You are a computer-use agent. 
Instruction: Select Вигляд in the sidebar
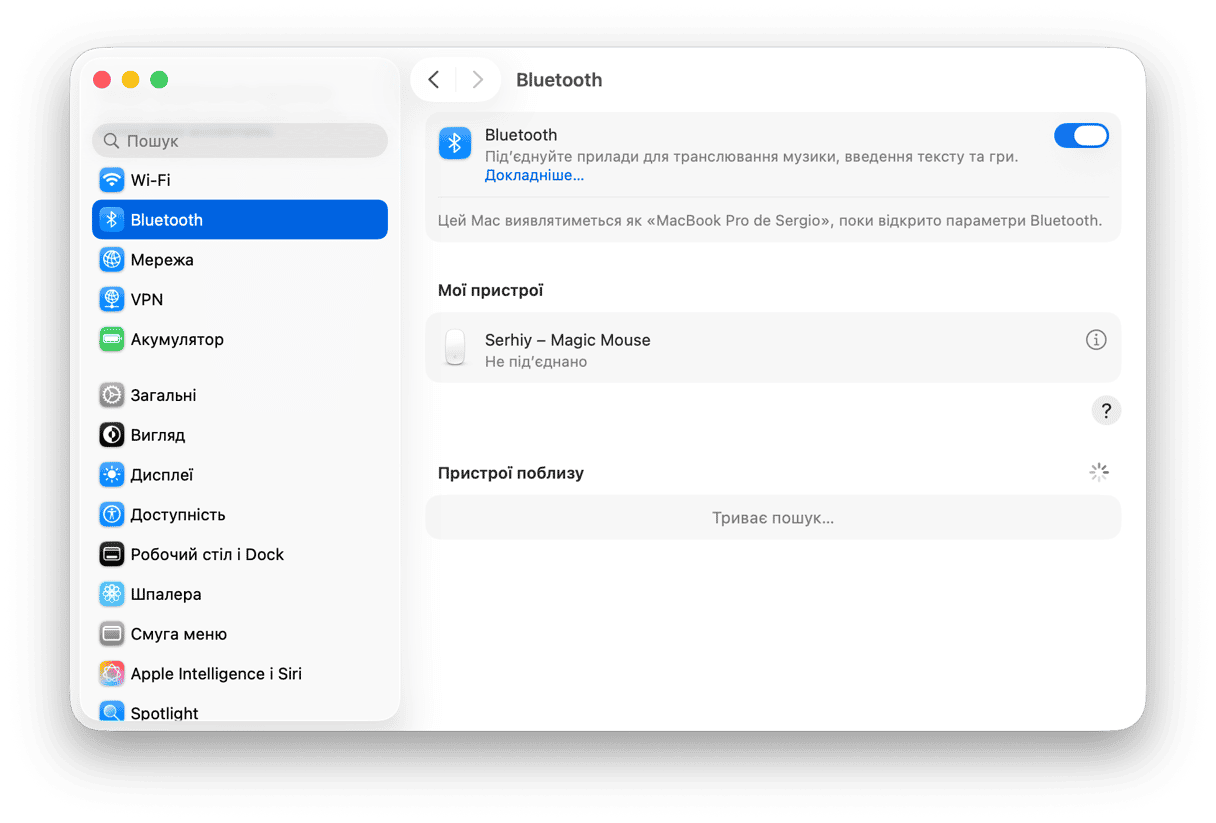coord(158,435)
